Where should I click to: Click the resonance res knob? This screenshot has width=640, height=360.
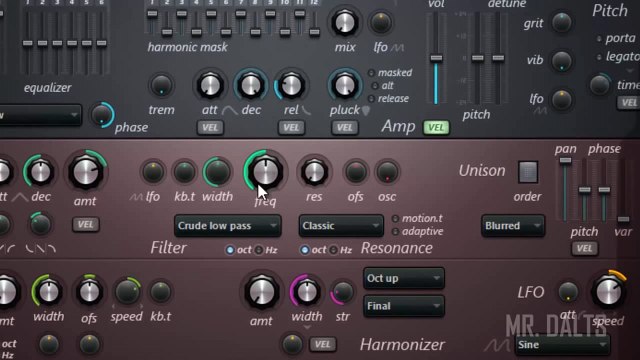(x=314, y=172)
